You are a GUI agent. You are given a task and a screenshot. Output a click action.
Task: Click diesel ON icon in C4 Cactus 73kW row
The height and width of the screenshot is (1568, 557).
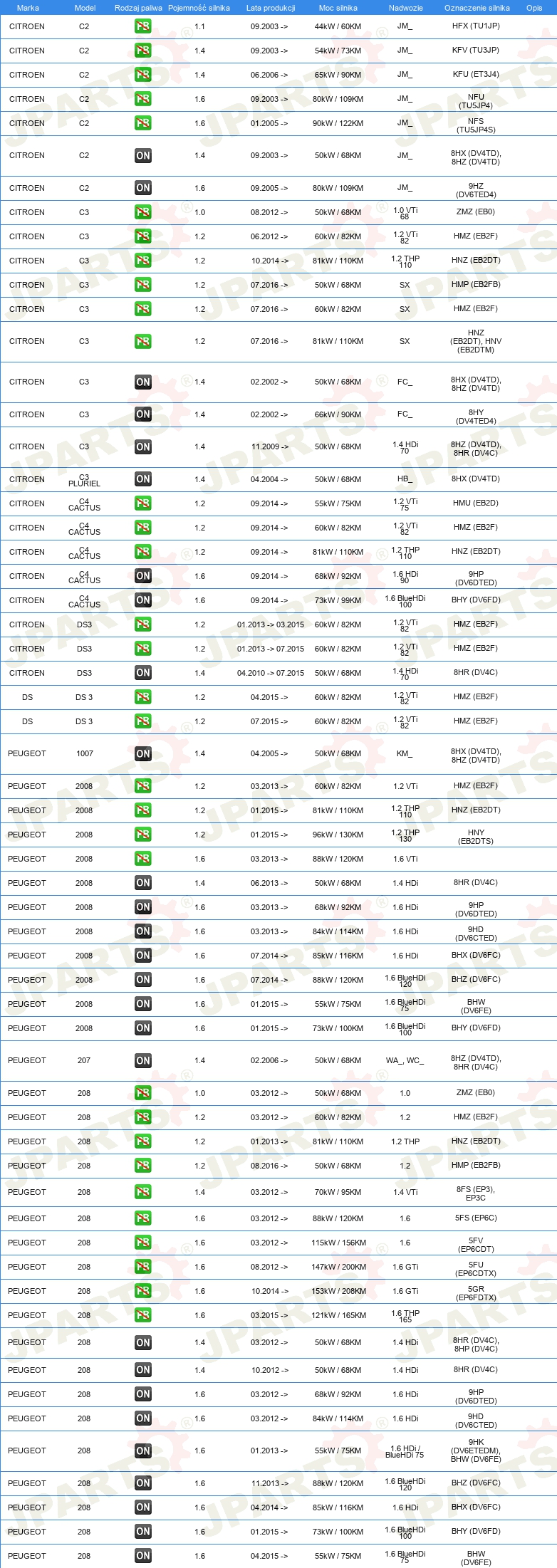(x=143, y=600)
